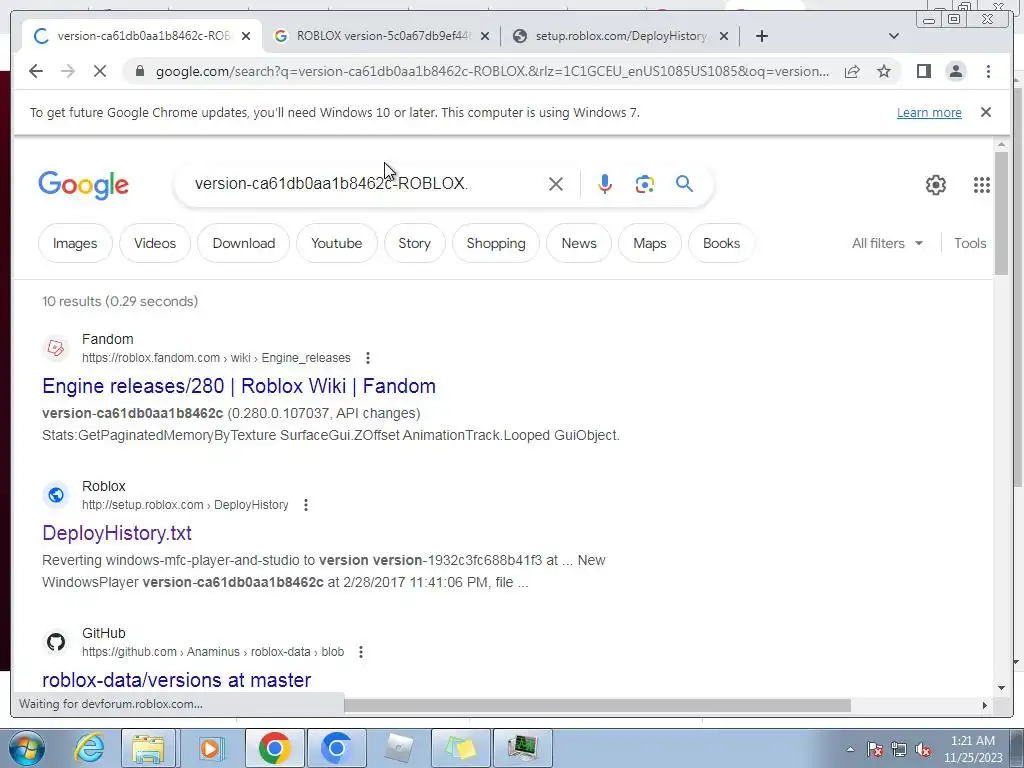Click the GitHub favicon
Screen dimensions: 1024x768
coord(56,642)
